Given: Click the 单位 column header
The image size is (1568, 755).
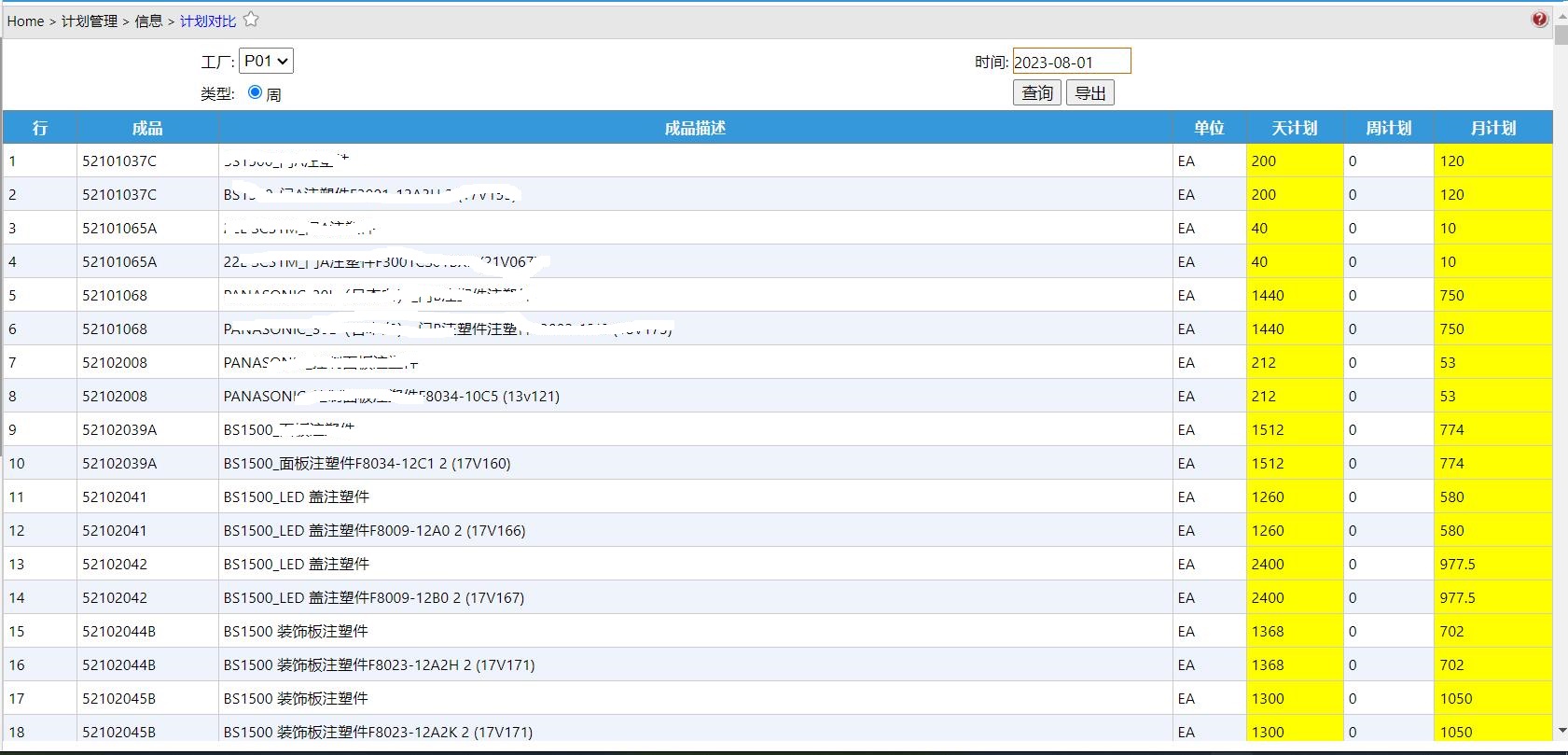Looking at the screenshot, I should pos(1209,128).
